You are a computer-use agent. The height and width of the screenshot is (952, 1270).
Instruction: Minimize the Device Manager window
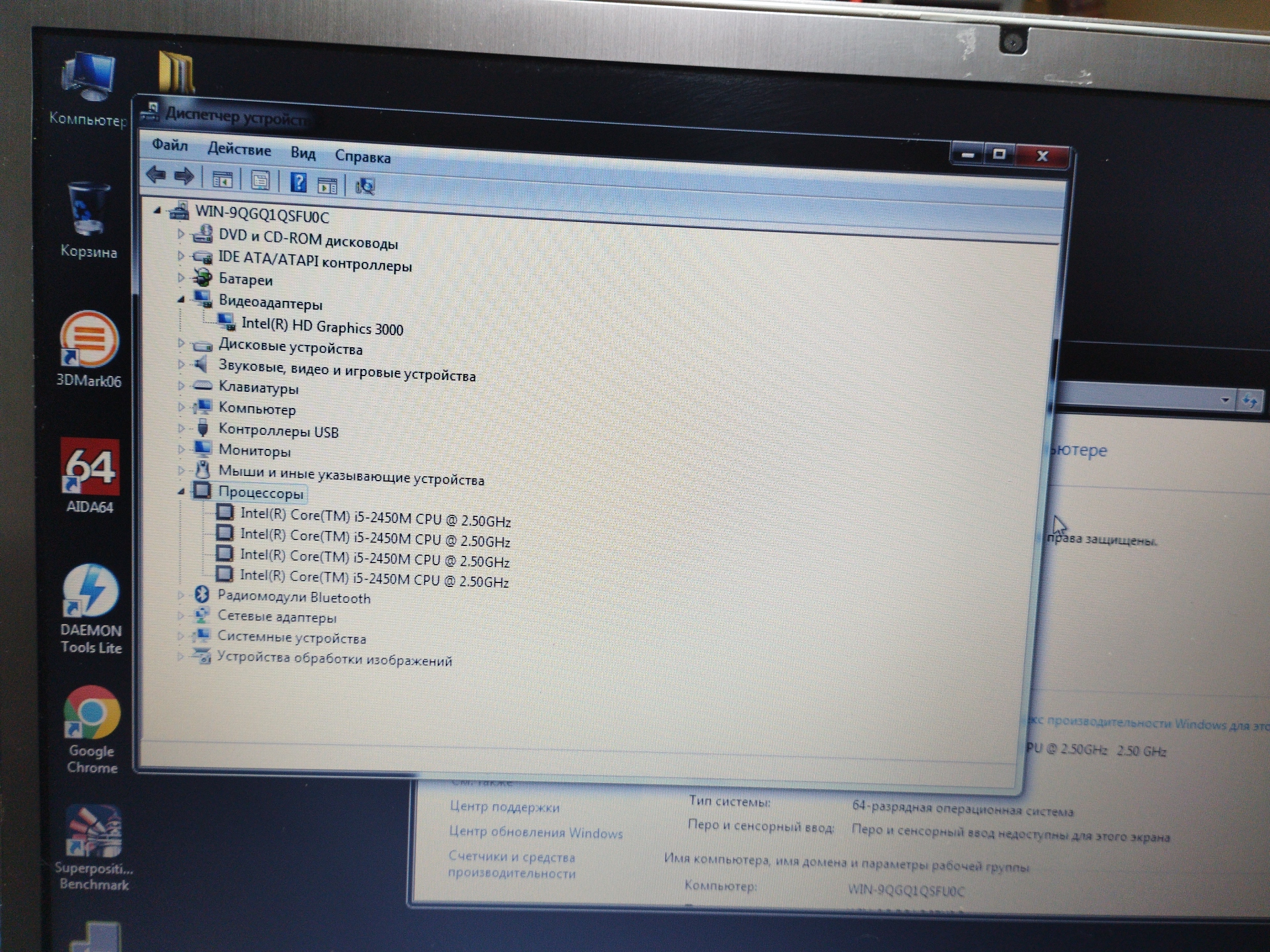coord(968,155)
